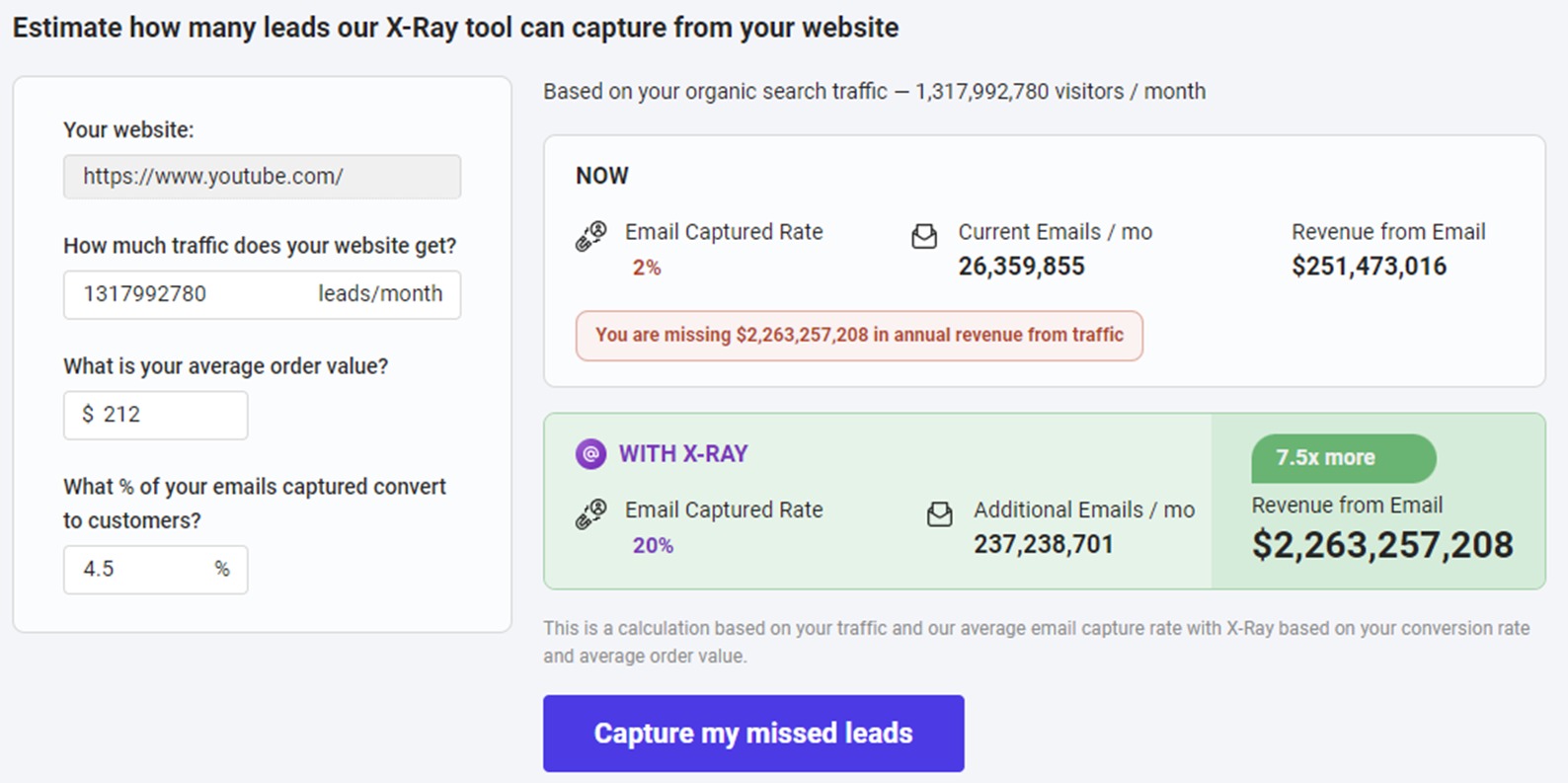Screen dimensions: 1568x783
Task: Select the 26,359,855 current emails number
Action: 1021,267
